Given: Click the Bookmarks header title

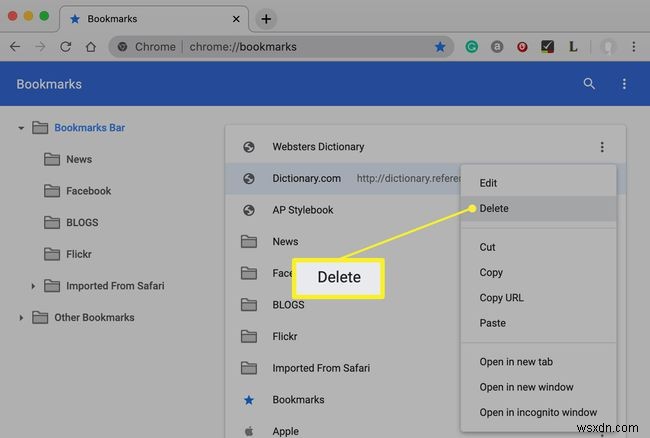Looking at the screenshot, I should tap(49, 84).
